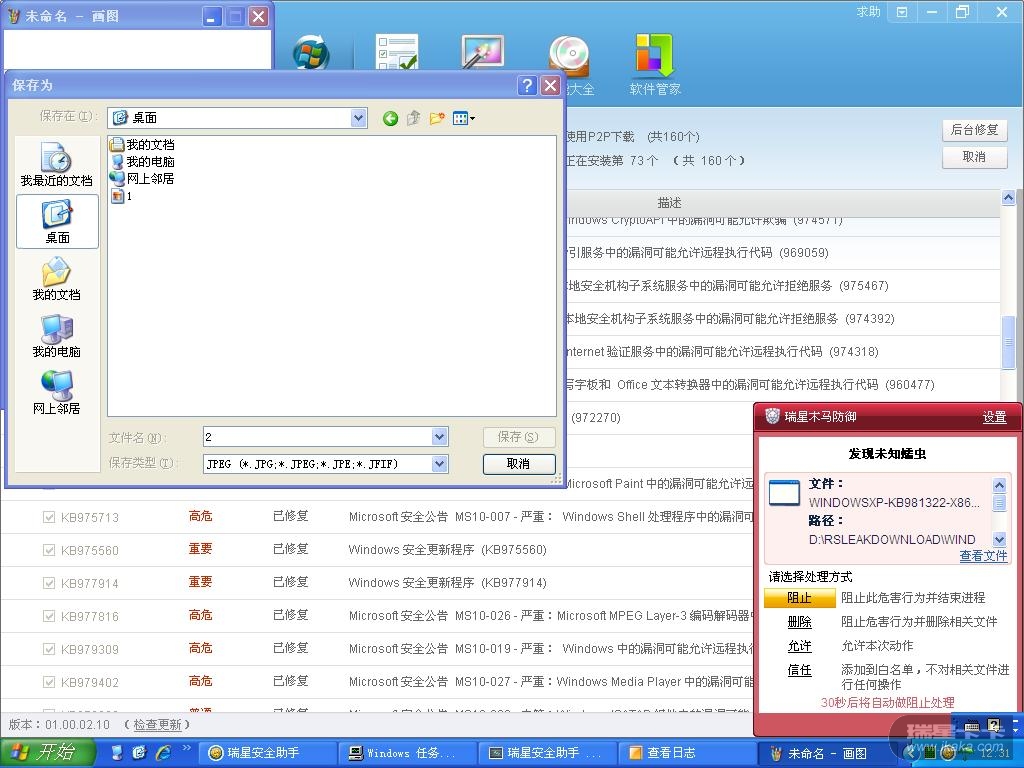
Task: Click 信任 link in trojan alert
Action: [x=799, y=670]
